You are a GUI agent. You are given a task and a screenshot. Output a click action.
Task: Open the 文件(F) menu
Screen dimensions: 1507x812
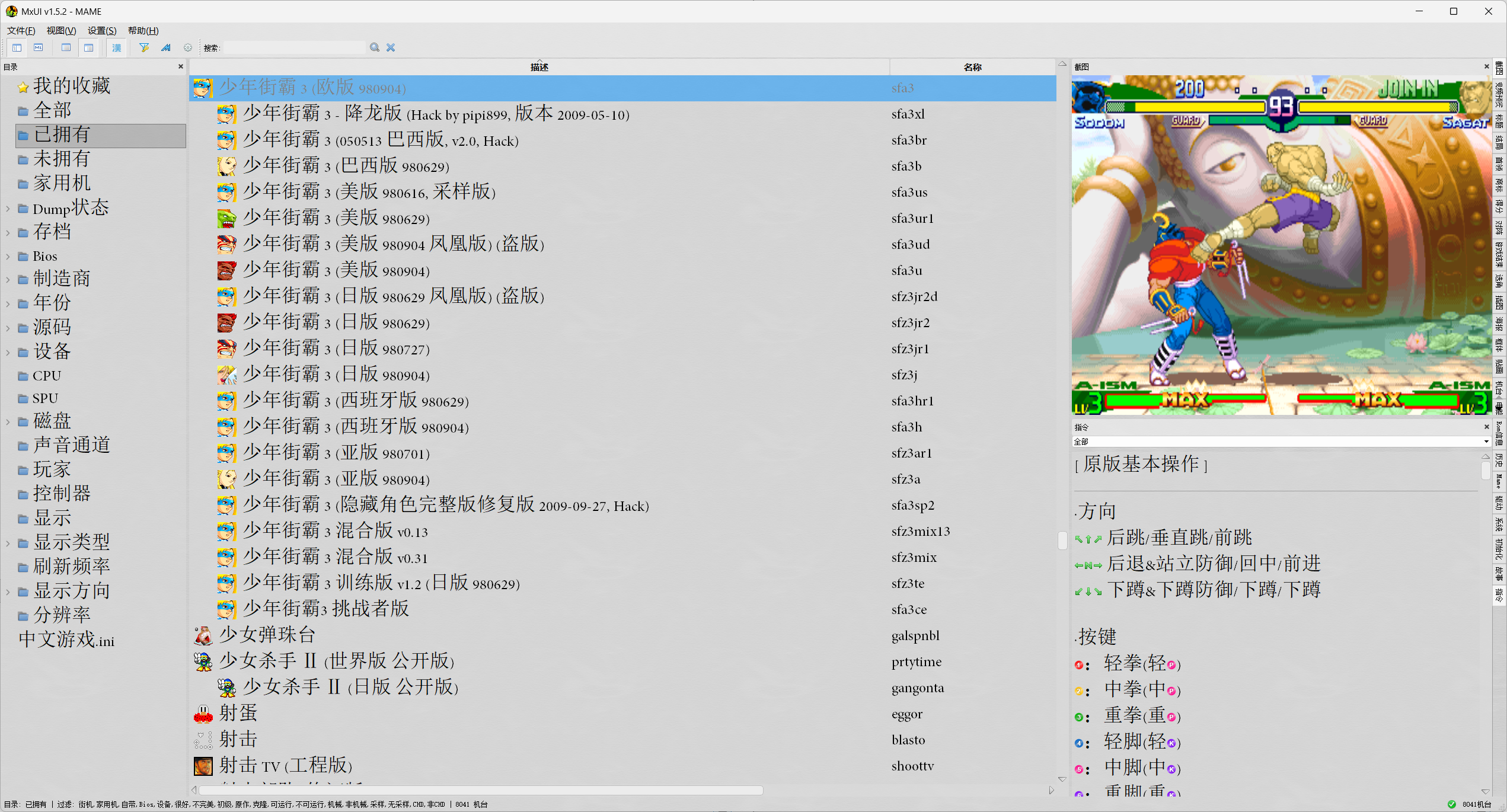point(20,30)
